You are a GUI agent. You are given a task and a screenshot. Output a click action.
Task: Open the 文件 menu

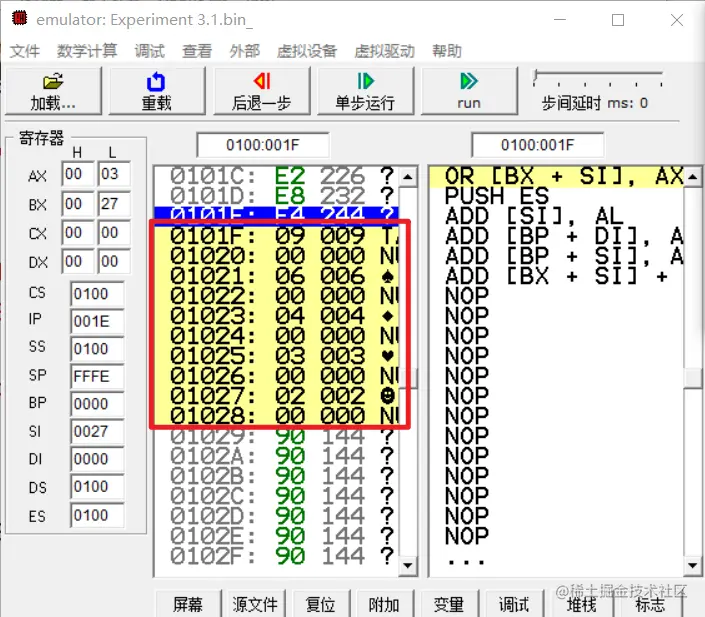[x=25, y=51]
